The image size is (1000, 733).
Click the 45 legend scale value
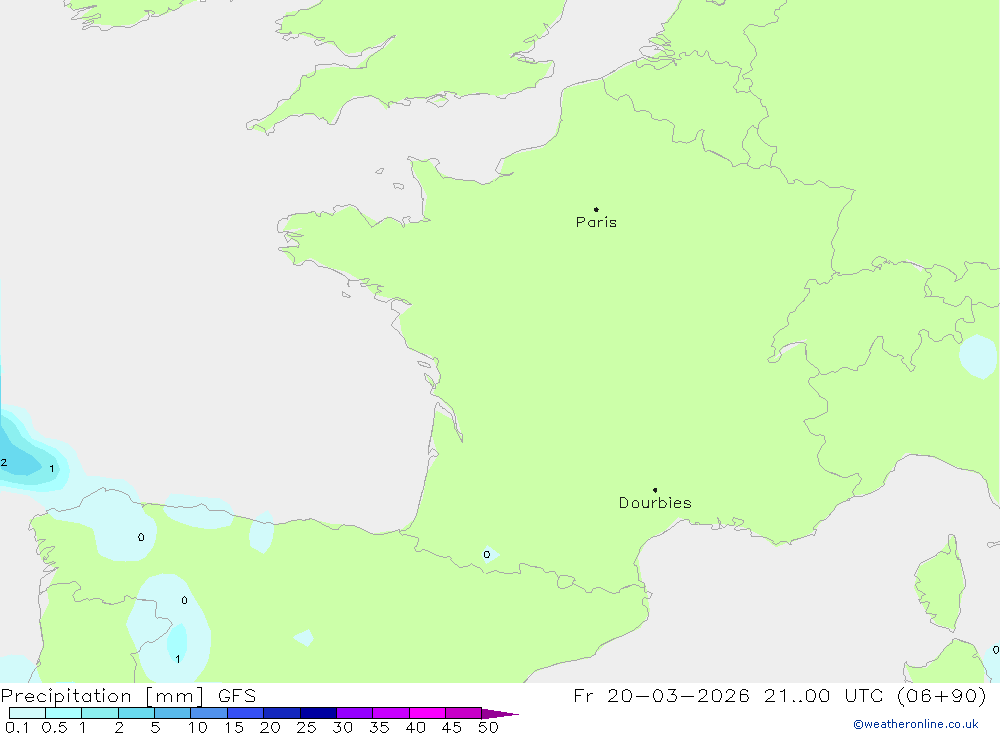pyautogui.click(x=452, y=727)
